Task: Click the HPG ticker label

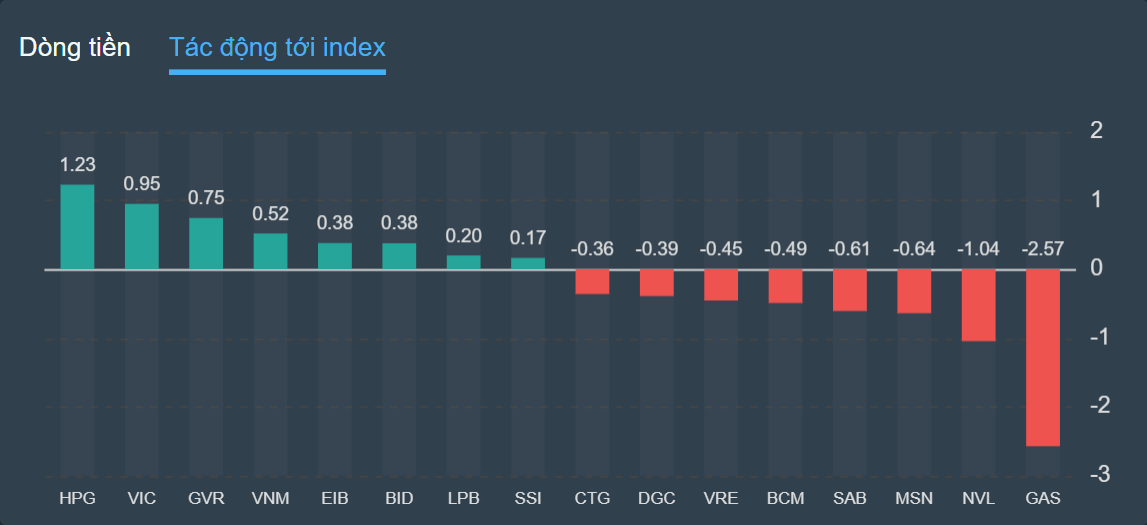Action: tap(77, 498)
